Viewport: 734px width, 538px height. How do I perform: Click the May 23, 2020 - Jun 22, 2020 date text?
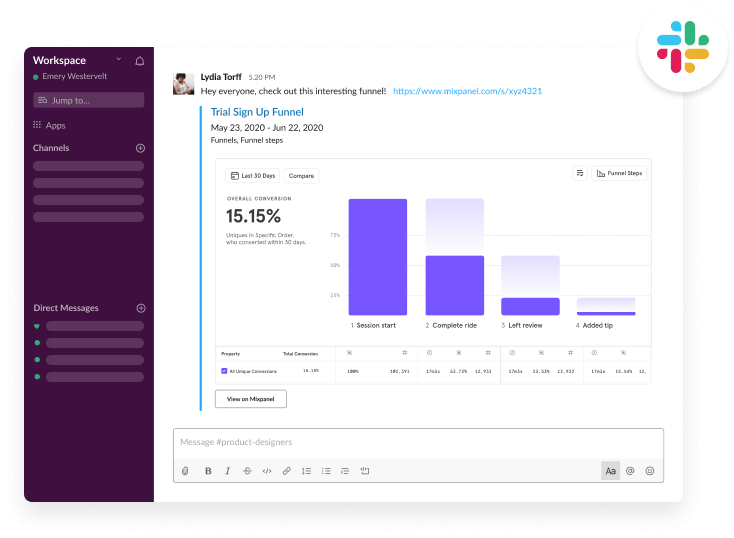click(267, 128)
